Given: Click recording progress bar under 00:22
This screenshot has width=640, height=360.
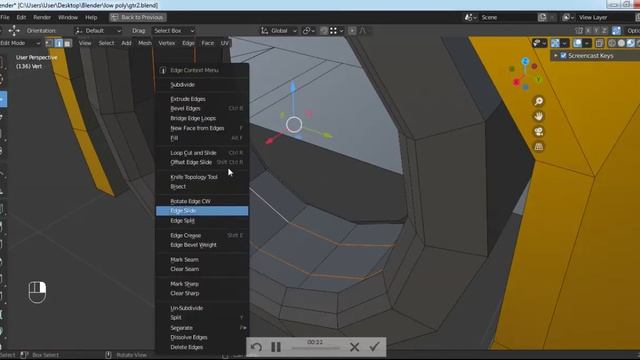Looking at the screenshot, I should pyautogui.click(x=315, y=349).
